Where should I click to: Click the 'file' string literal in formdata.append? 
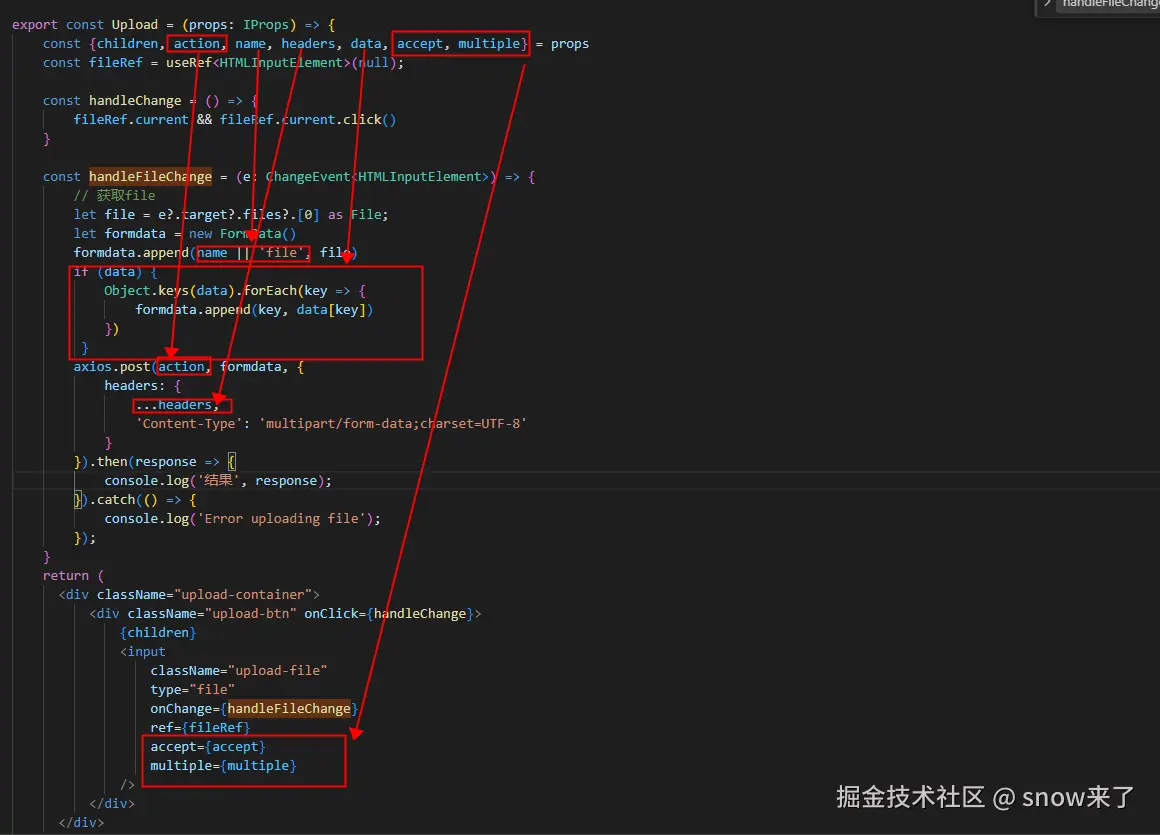(281, 253)
